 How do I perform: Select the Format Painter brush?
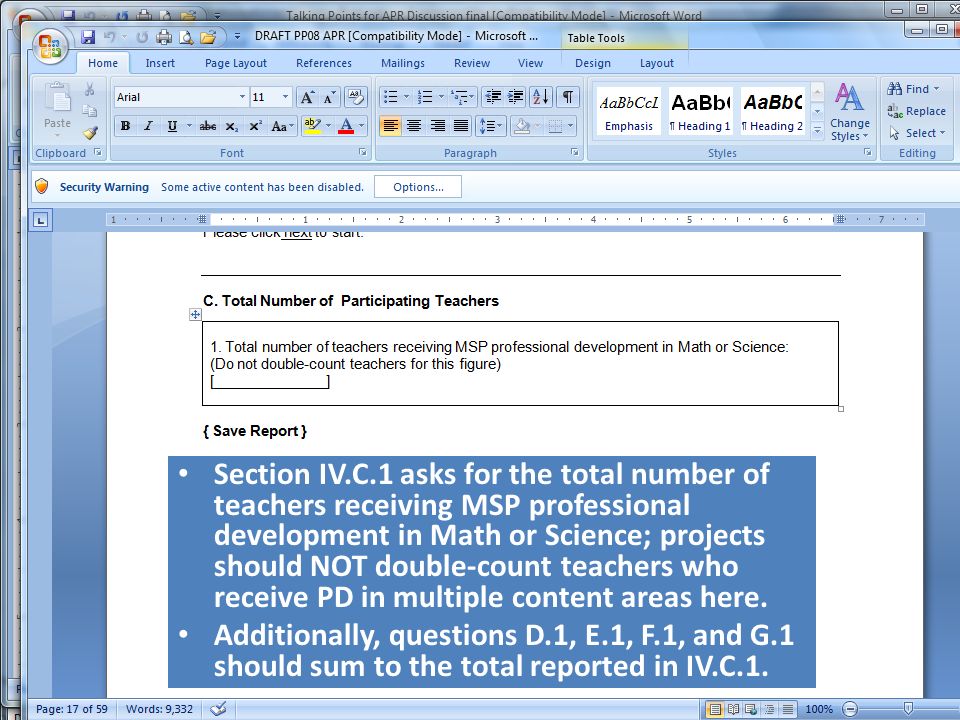[x=91, y=132]
